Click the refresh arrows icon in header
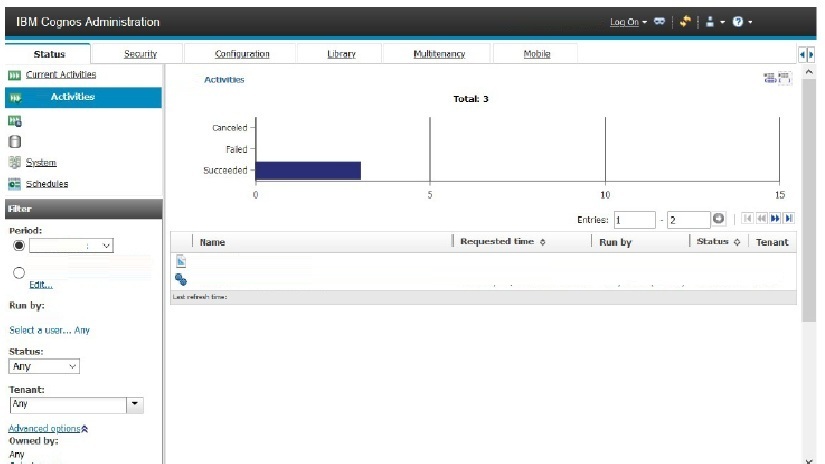The image size is (825, 464). [x=686, y=22]
